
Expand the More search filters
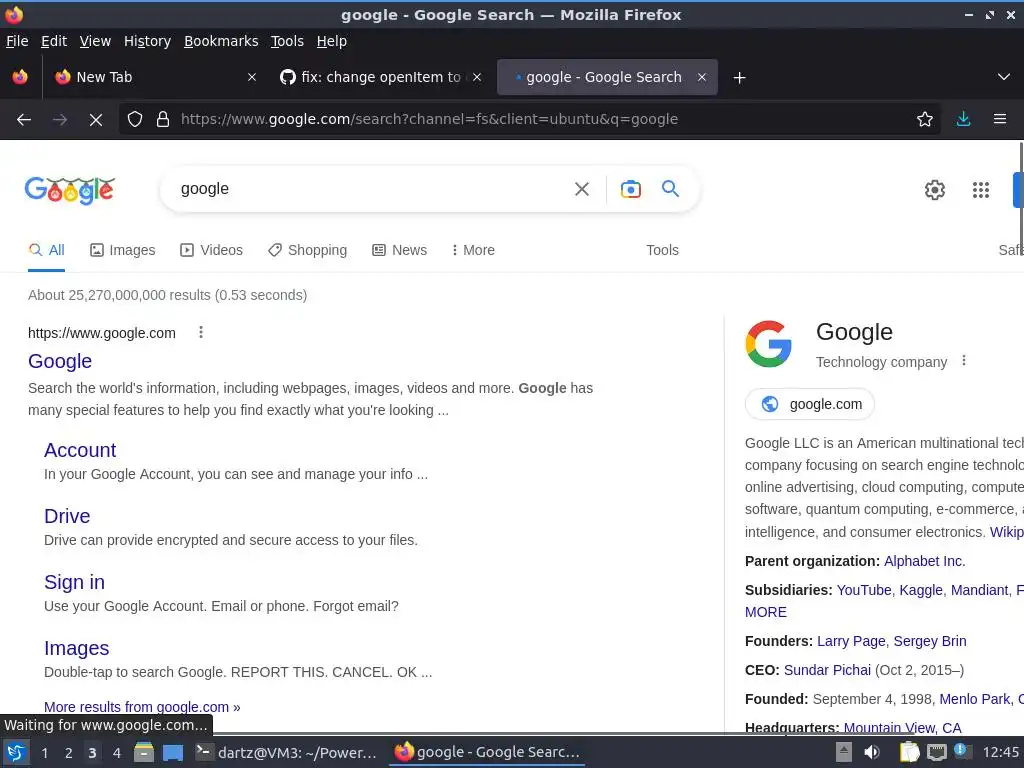click(473, 250)
